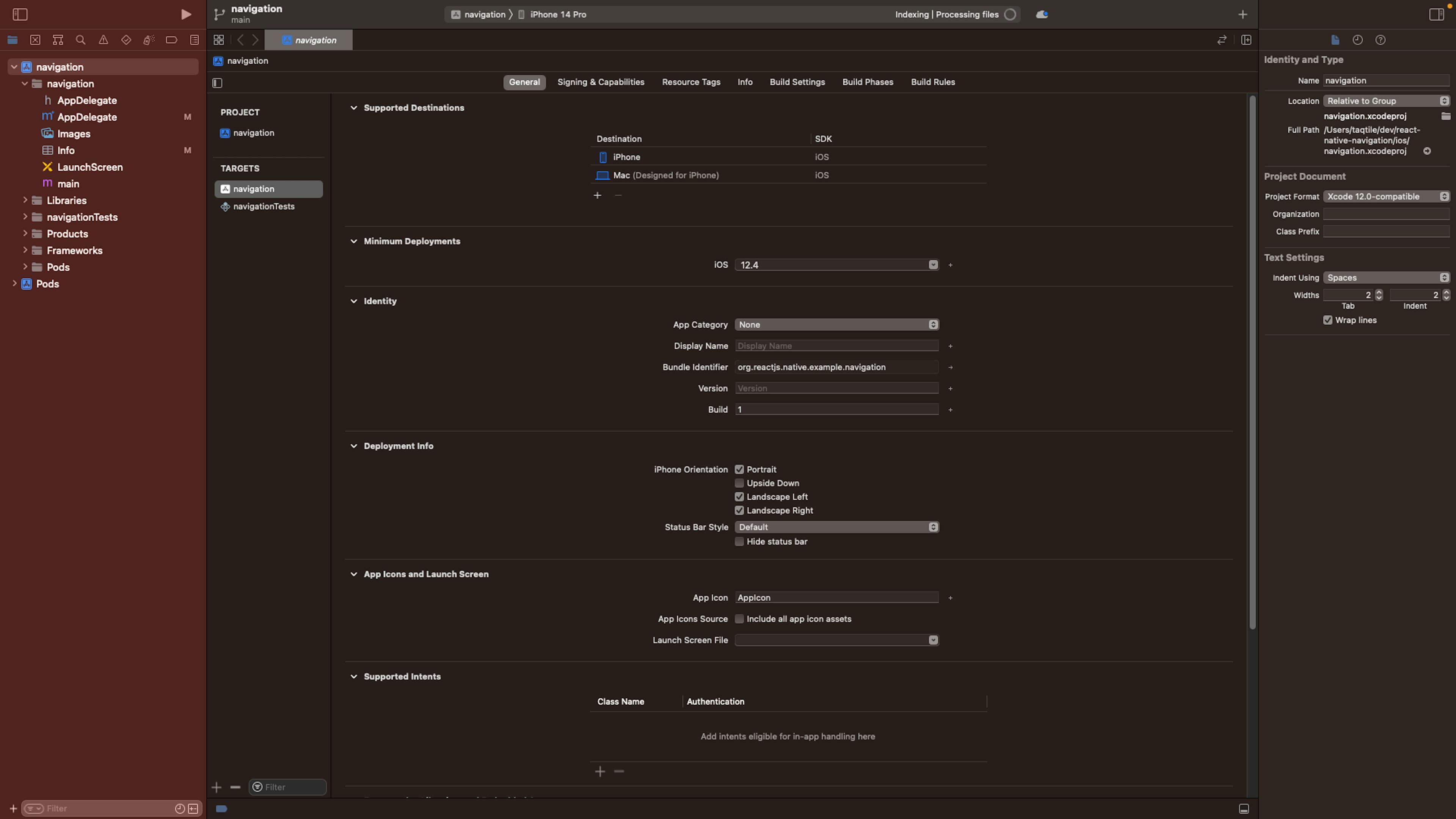This screenshot has width=1456, height=819.
Task: Enable Hide status bar checkbox
Action: (739, 541)
